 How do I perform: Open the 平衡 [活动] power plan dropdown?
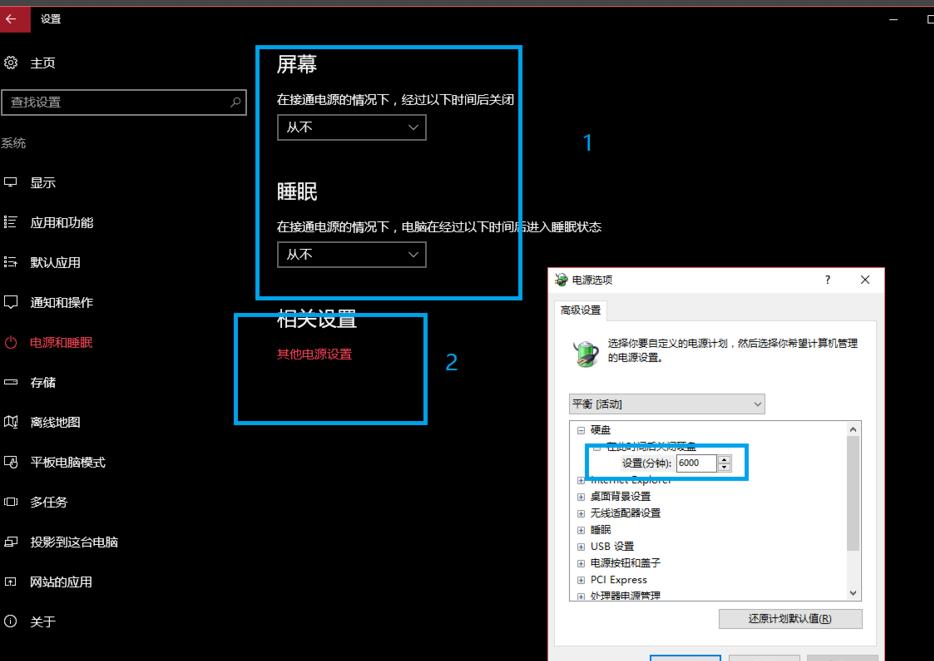[x=666, y=403]
